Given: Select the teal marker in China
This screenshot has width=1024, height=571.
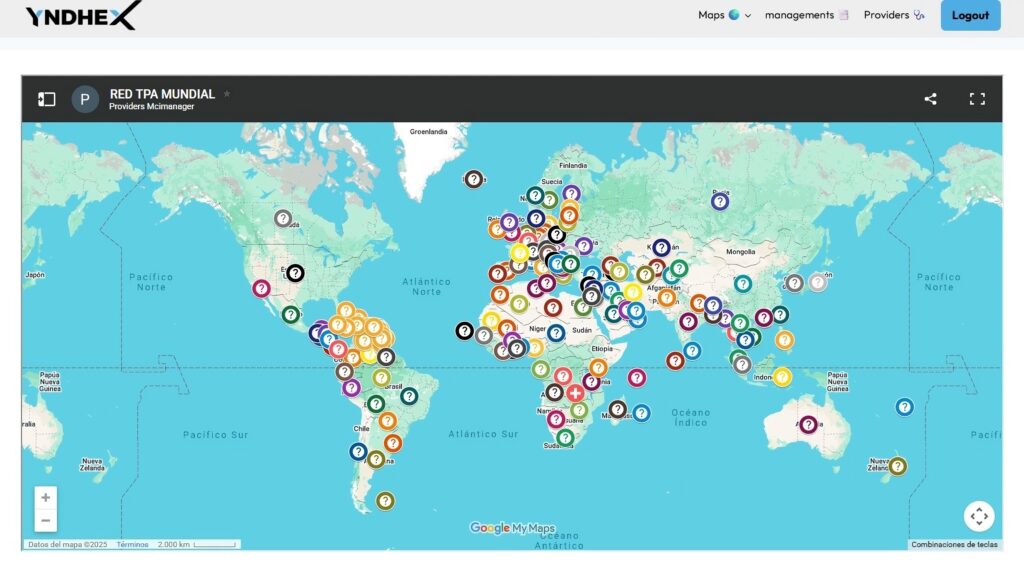Looking at the screenshot, I should pos(743,284).
